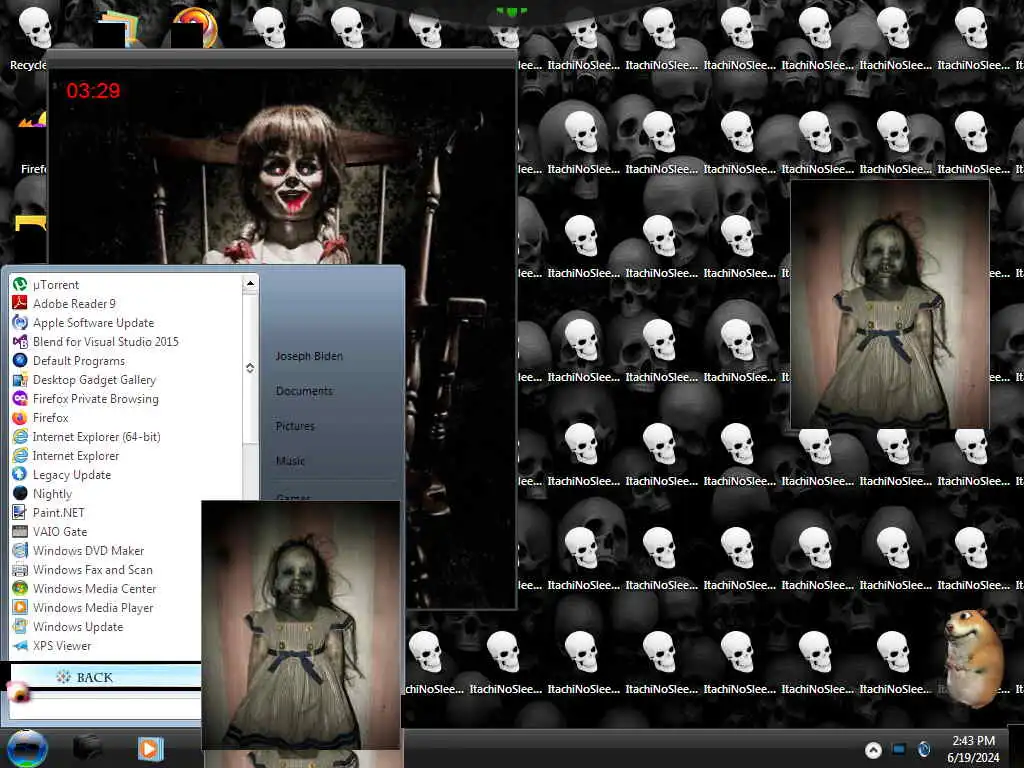Open the Music link in the Start menu

click(291, 460)
